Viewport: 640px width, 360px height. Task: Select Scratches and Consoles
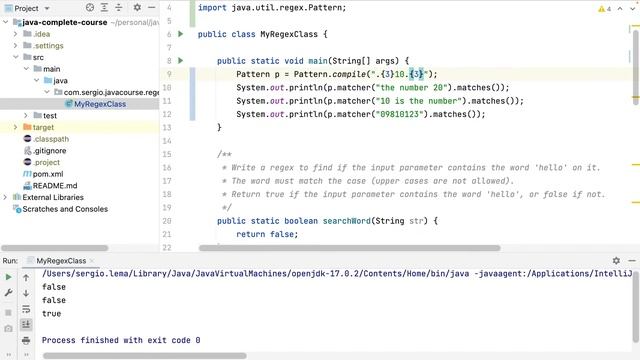(65, 209)
